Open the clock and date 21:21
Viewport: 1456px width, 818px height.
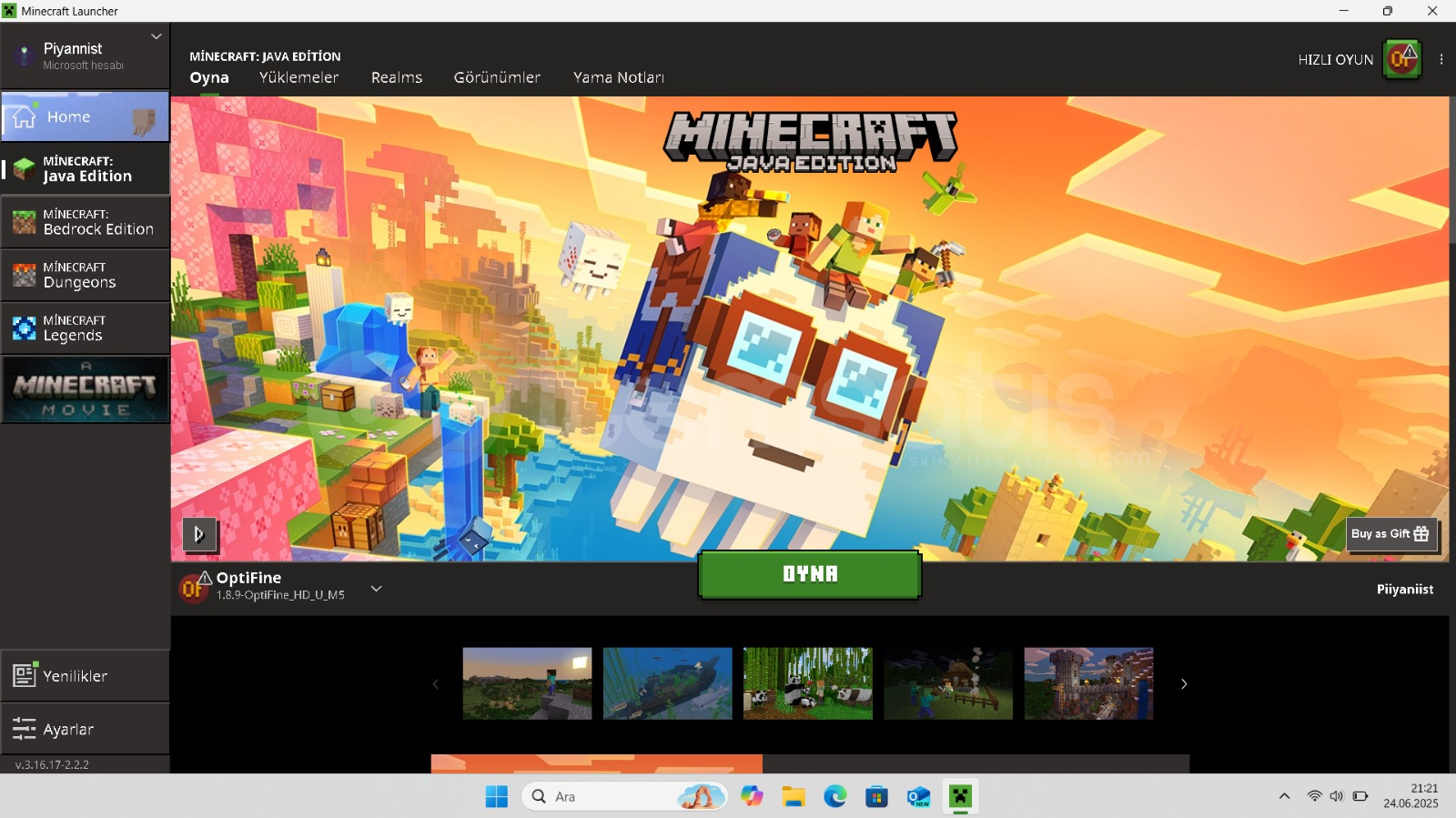1411,796
